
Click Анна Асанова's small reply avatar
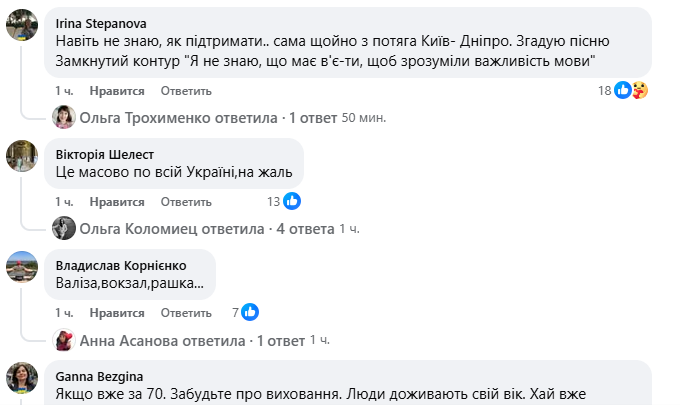64,340
